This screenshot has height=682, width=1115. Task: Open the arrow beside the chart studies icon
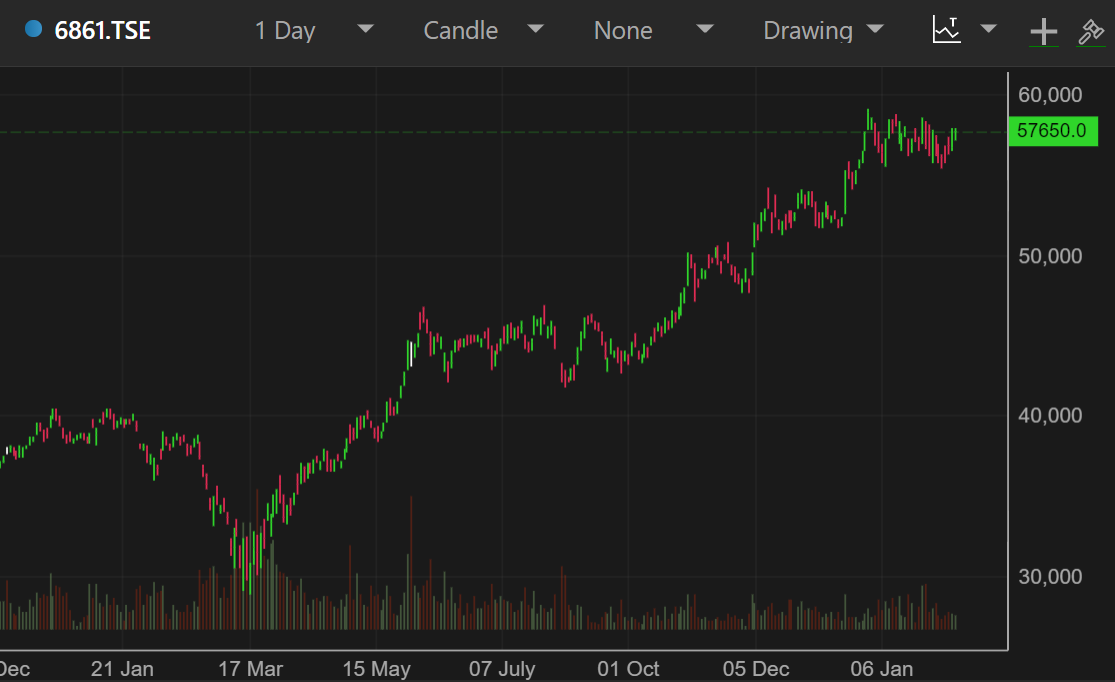pos(988,29)
